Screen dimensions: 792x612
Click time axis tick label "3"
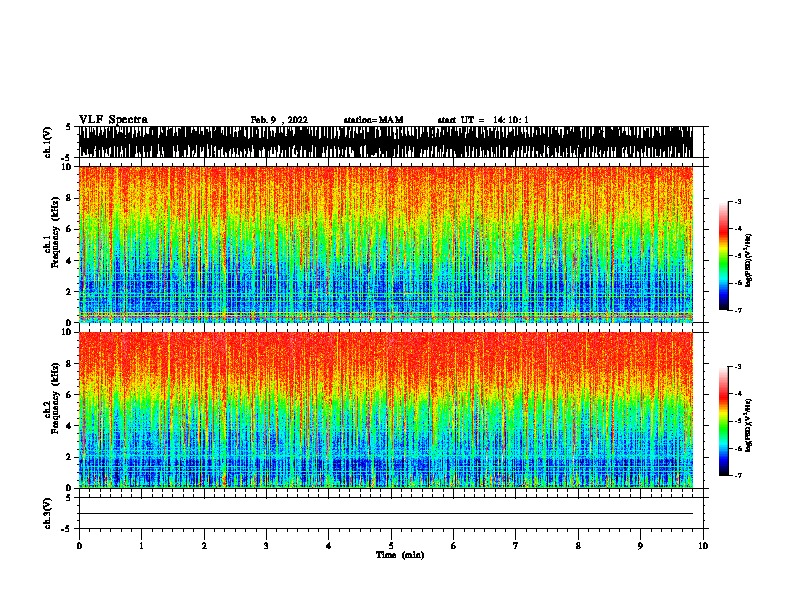tap(266, 546)
